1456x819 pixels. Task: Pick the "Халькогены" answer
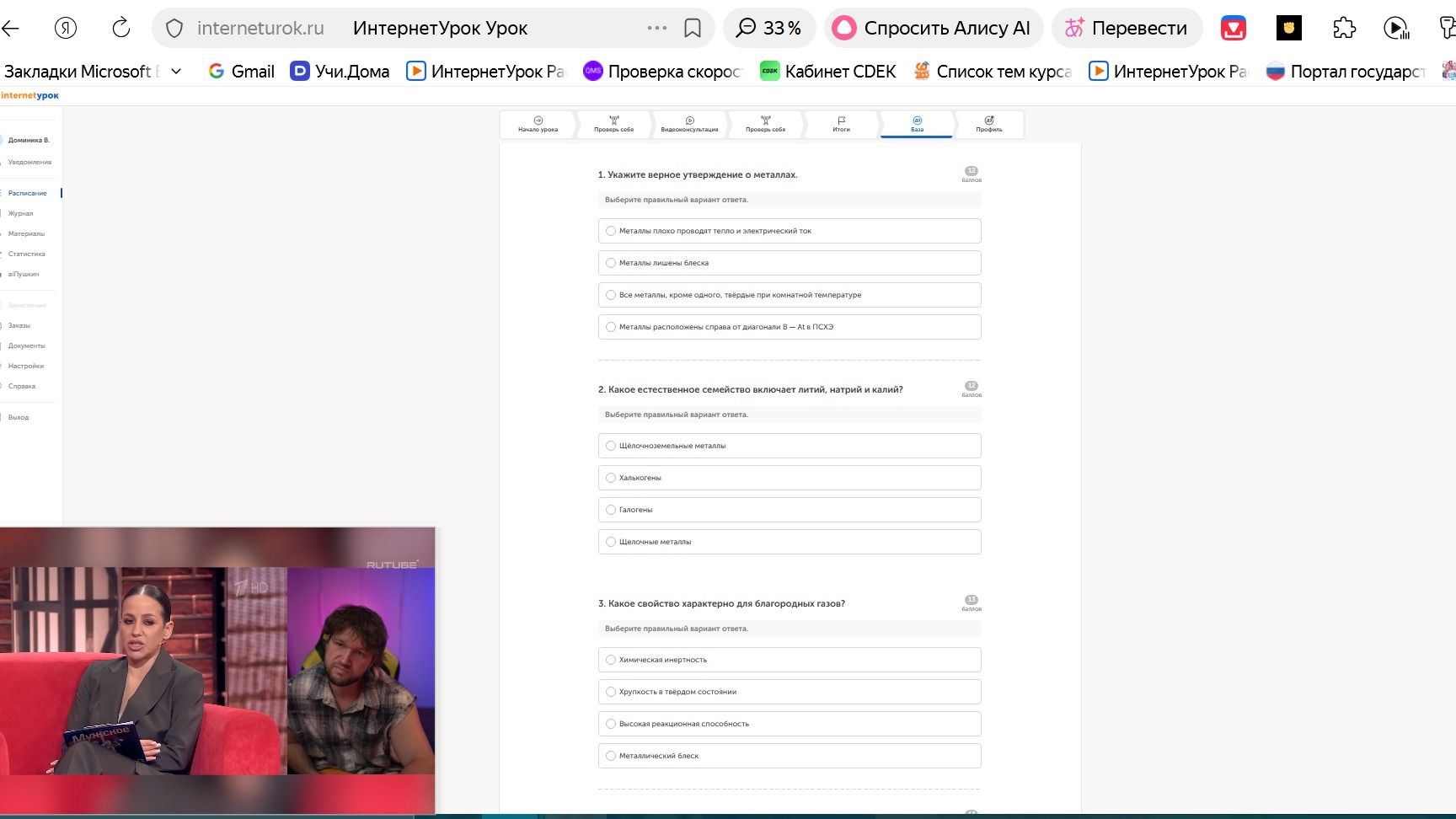(790, 478)
